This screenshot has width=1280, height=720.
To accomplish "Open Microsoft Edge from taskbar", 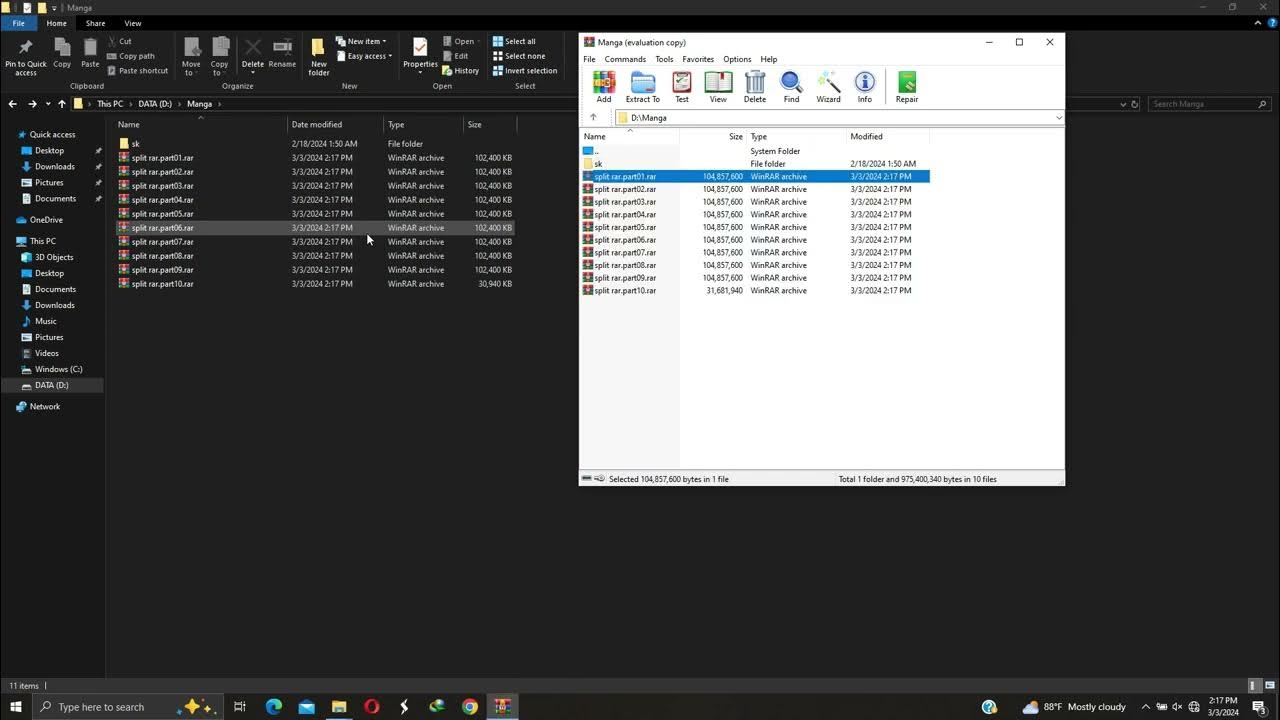I will 273,707.
